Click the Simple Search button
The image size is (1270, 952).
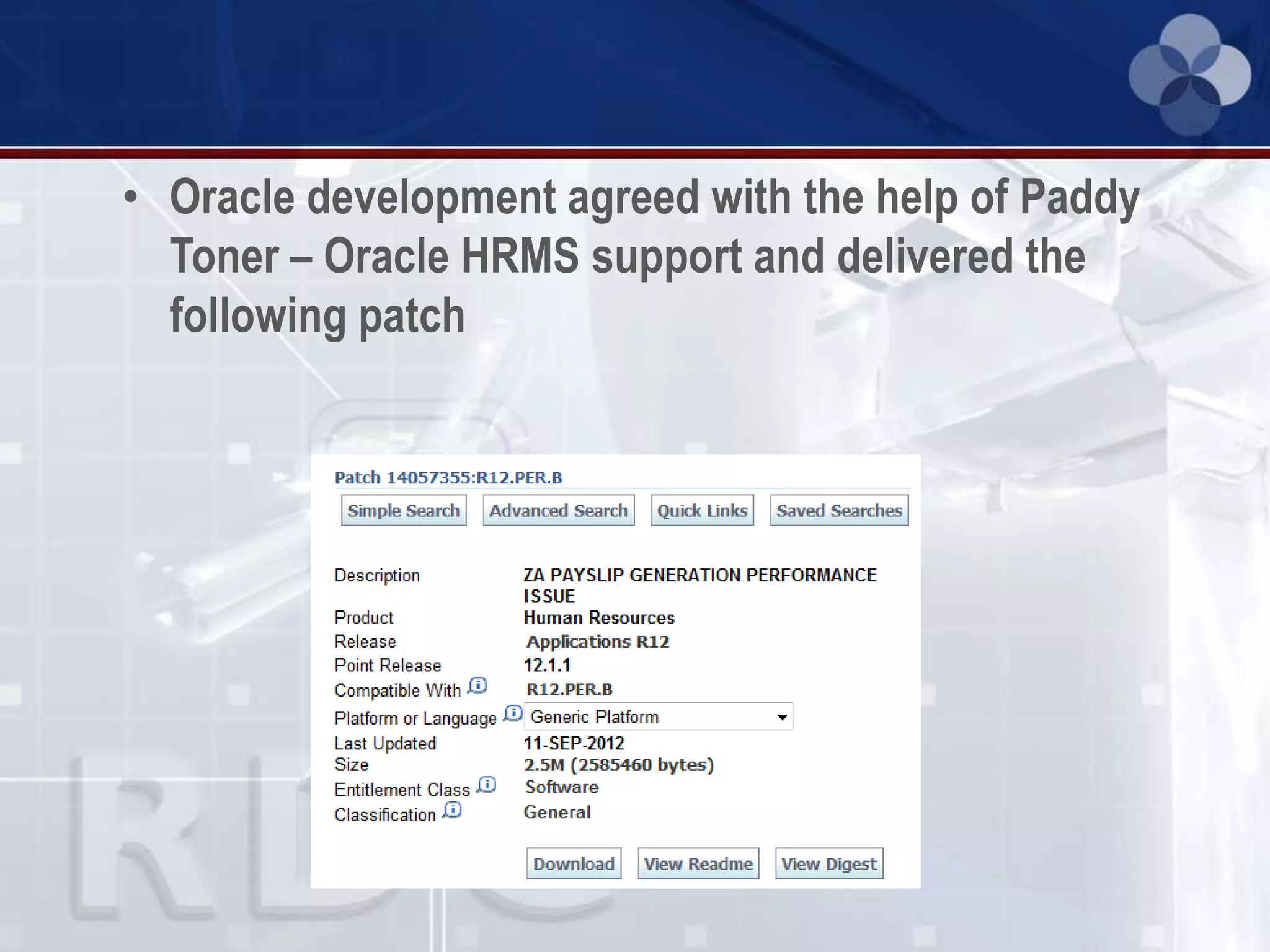pos(404,510)
